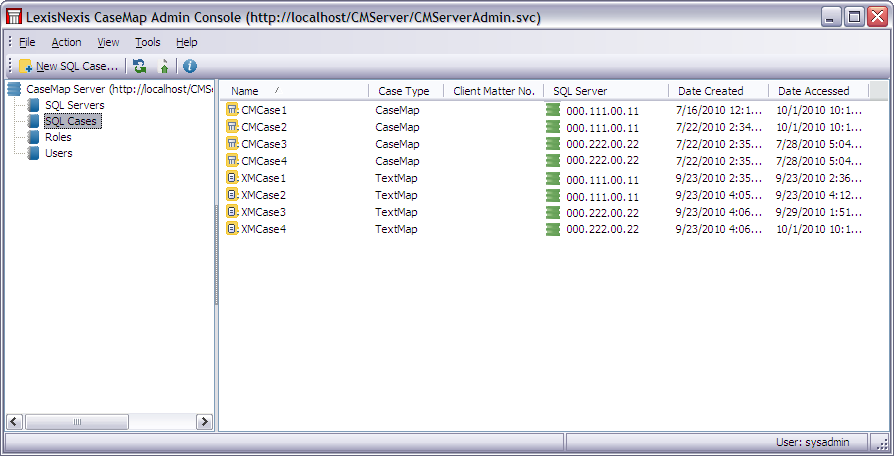Click the SQL Servers database icon
The width and height of the screenshot is (894, 456).
pyautogui.click(x=34, y=105)
